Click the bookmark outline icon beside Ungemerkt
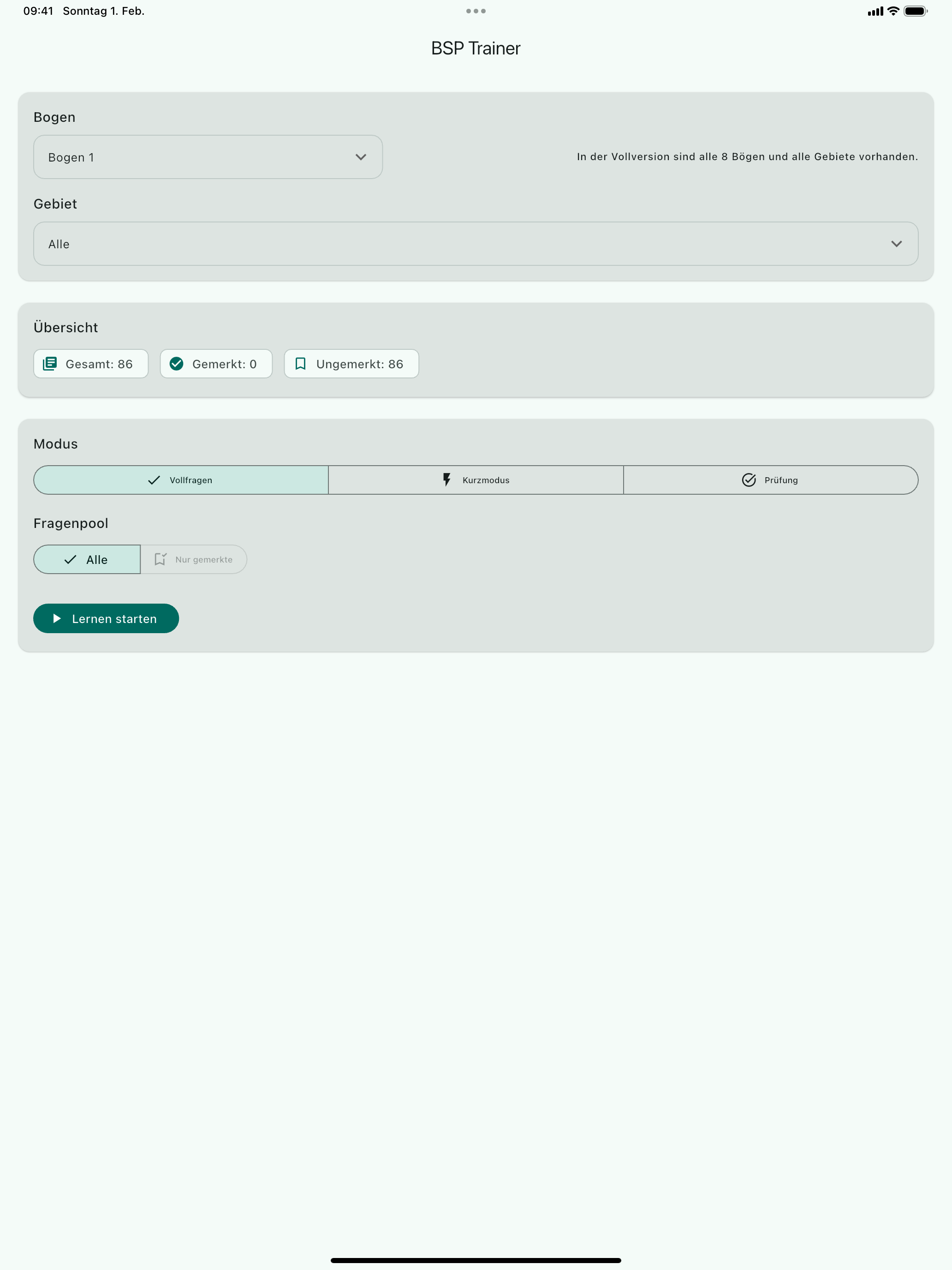 [x=300, y=364]
